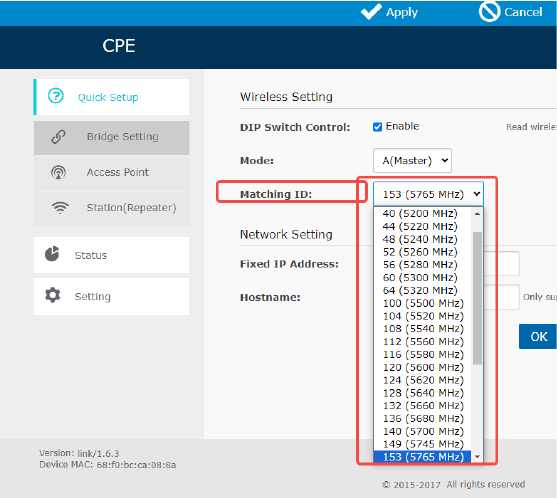Click the Apply text in top bar

pyautogui.click(x=402, y=12)
